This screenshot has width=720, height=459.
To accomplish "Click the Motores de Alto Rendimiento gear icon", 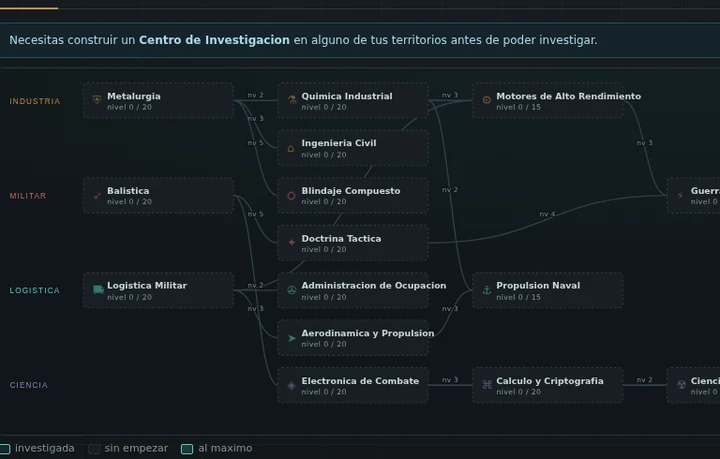I will click(x=486, y=100).
